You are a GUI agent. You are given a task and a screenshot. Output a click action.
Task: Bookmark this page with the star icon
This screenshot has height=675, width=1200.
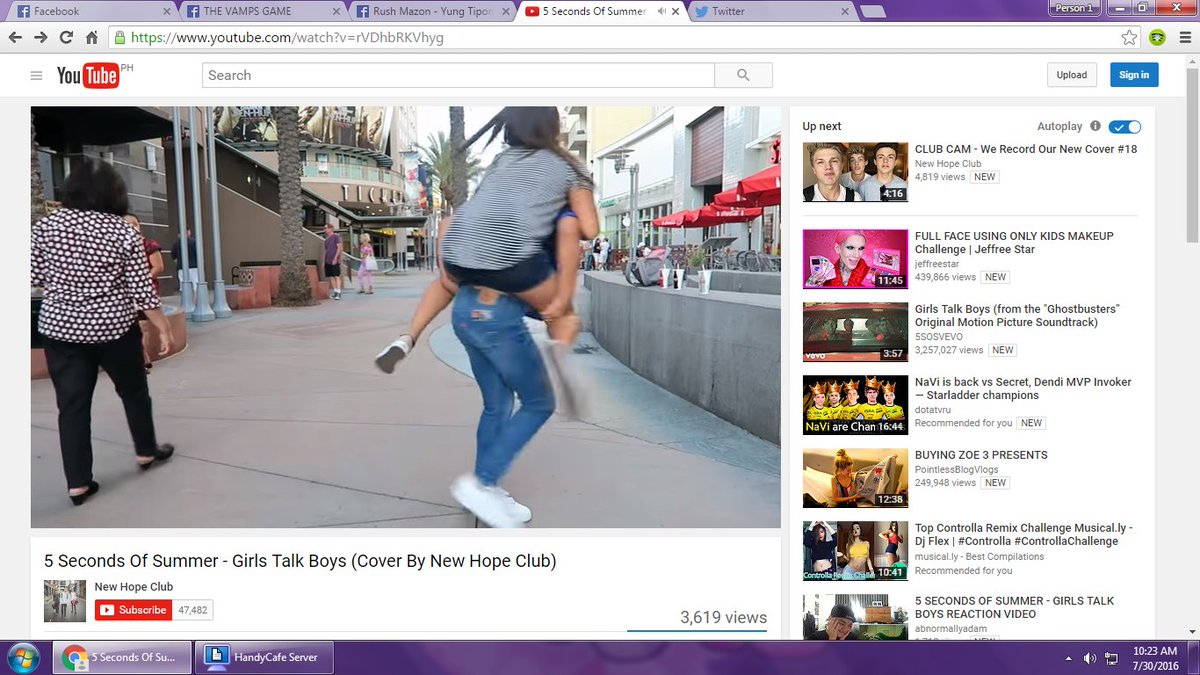(1129, 38)
